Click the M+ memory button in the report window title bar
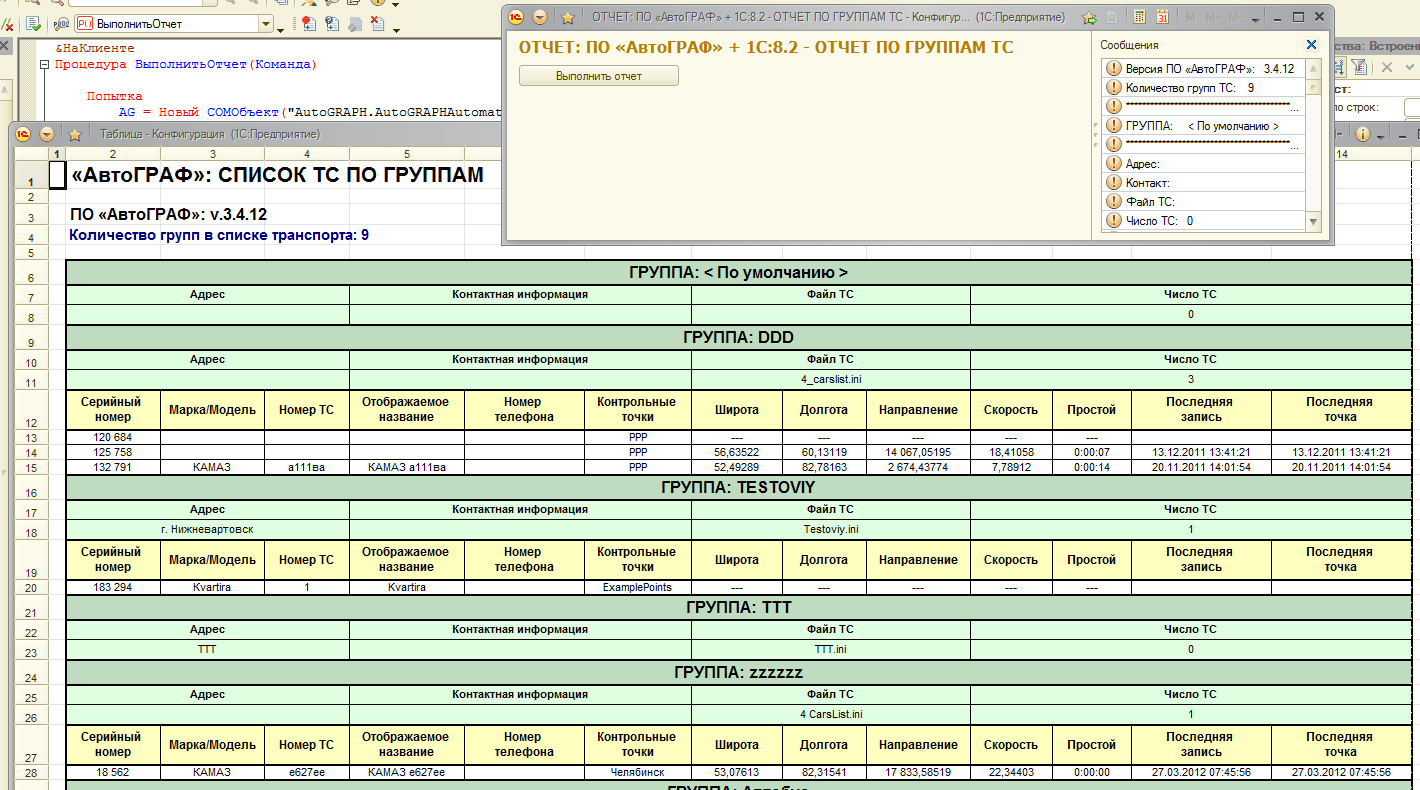The image size is (1420, 790). point(1213,17)
